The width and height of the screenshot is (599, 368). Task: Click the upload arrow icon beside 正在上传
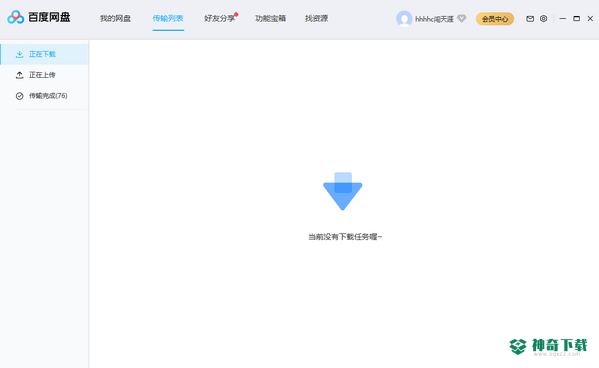pyautogui.click(x=19, y=75)
